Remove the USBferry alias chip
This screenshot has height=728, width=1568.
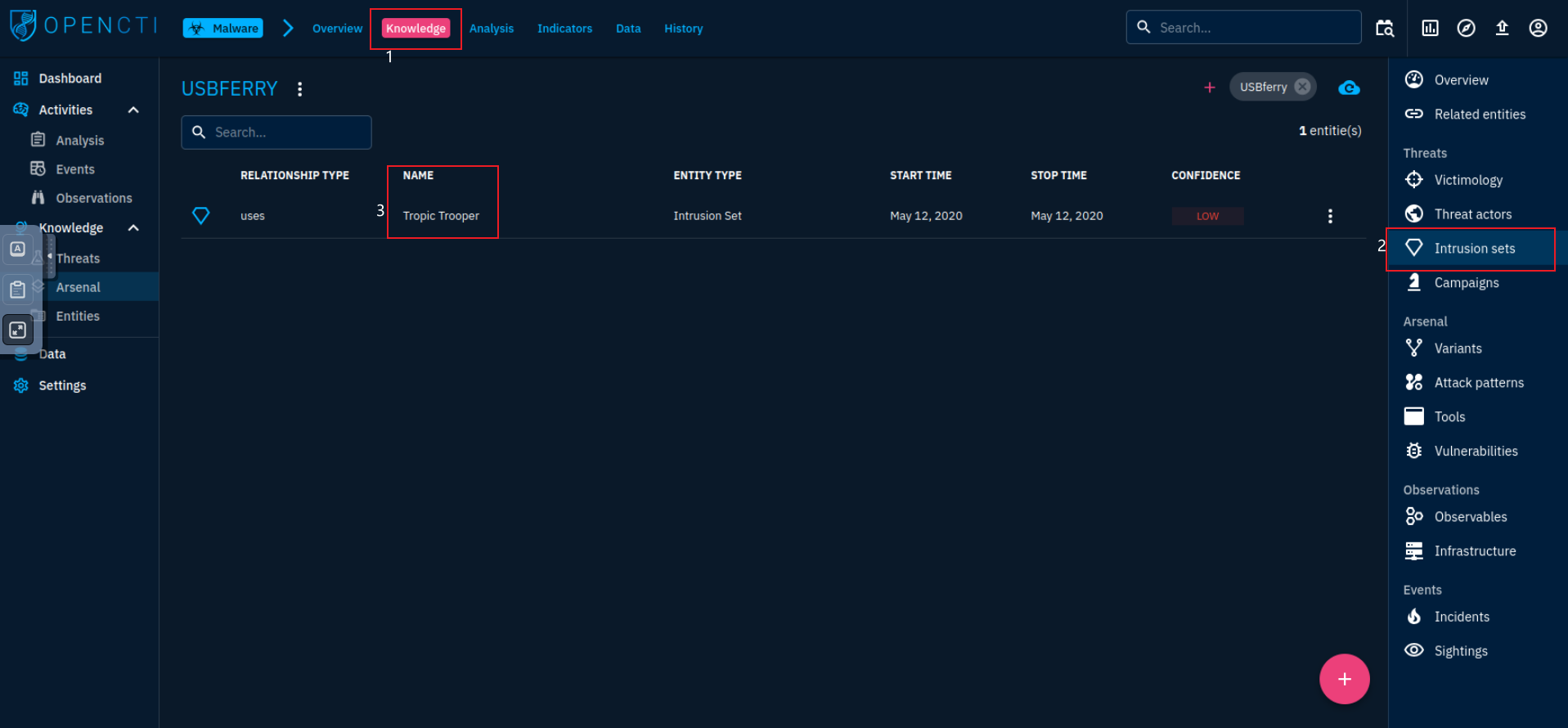[1303, 87]
